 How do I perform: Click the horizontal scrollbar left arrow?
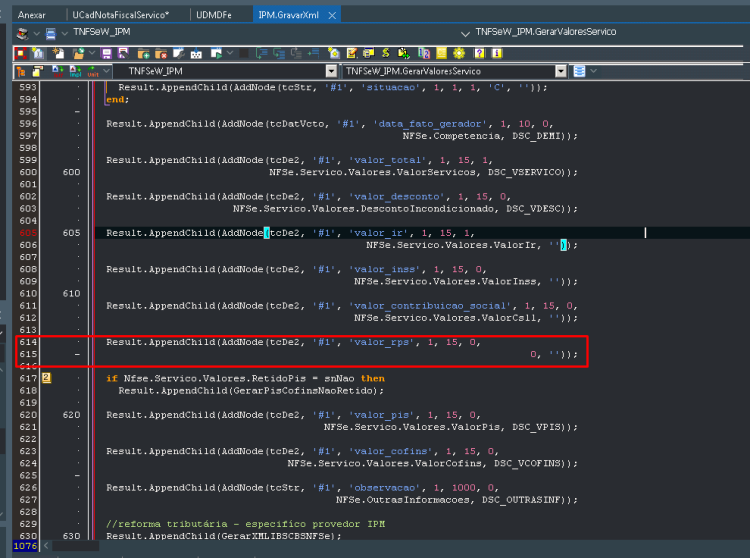[x=46, y=545]
